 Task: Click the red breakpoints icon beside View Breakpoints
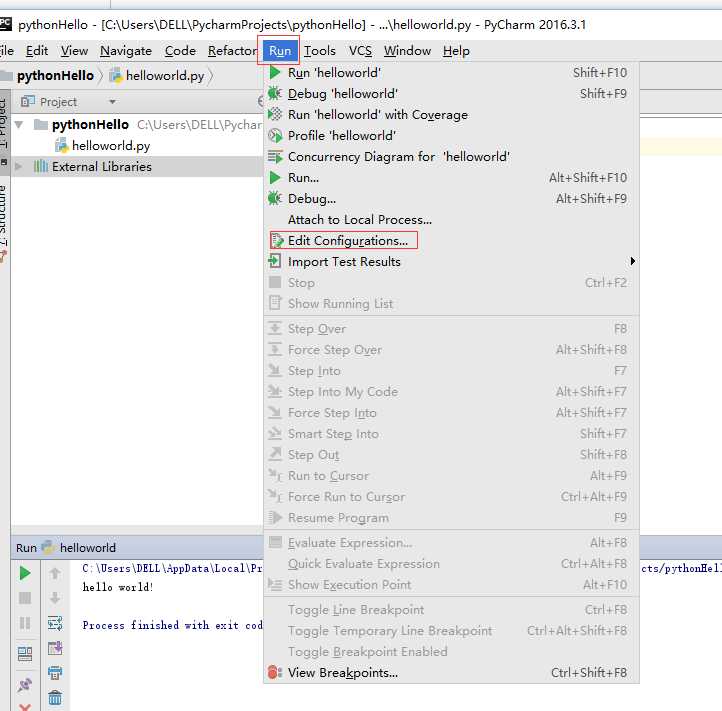(275, 672)
